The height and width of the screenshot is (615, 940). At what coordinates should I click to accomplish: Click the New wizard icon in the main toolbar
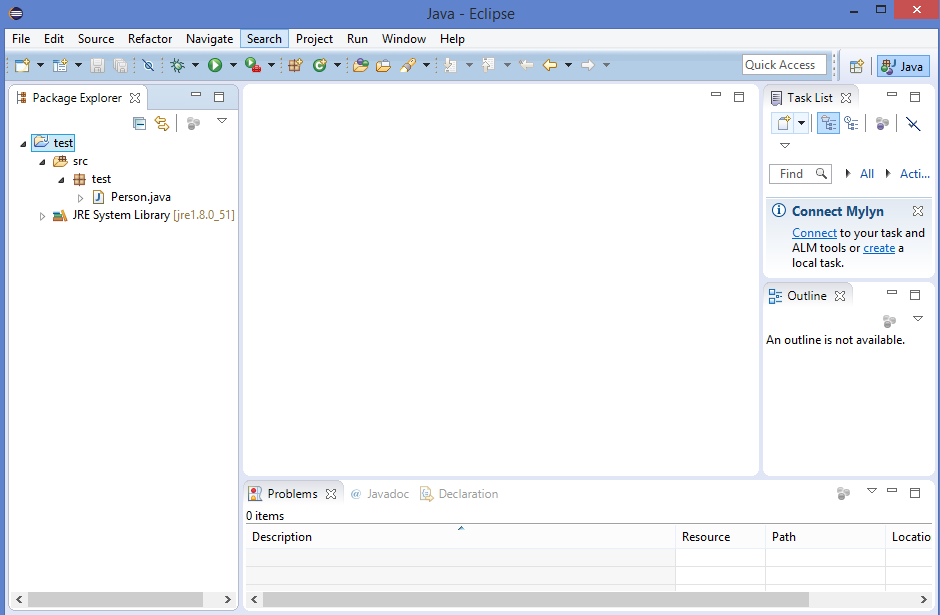(x=22, y=65)
